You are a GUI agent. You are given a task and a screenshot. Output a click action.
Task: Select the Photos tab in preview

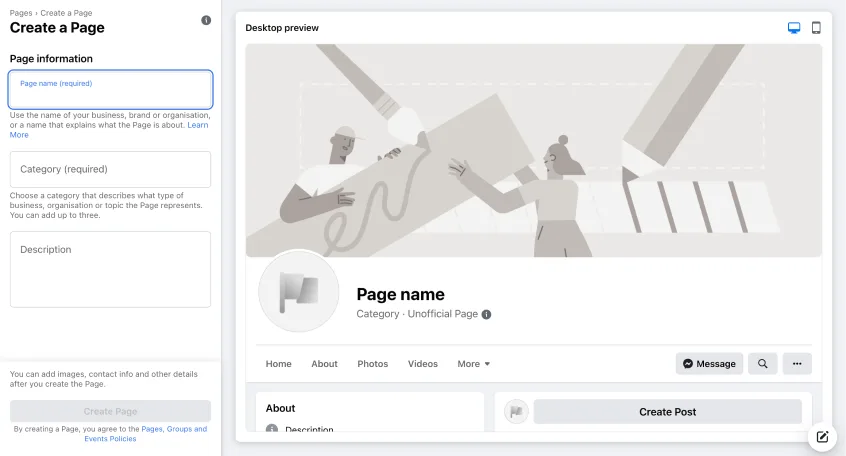point(372,364)
